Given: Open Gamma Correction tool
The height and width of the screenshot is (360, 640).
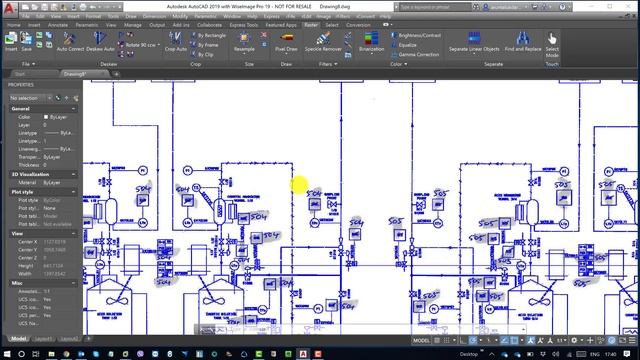Looking at the screenshot, I should 415,54.
